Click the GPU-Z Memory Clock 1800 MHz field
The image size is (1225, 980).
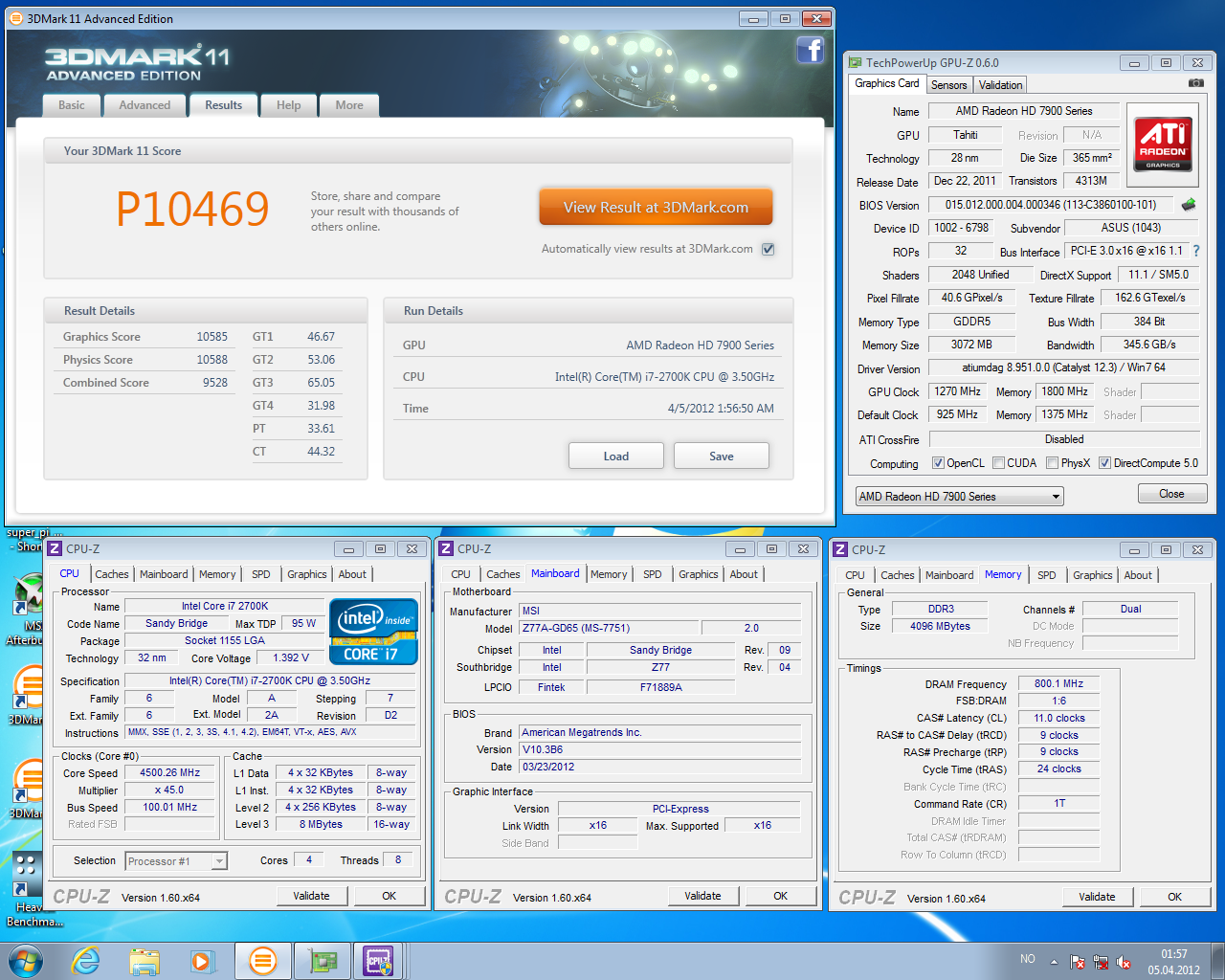pos(1065,391)
